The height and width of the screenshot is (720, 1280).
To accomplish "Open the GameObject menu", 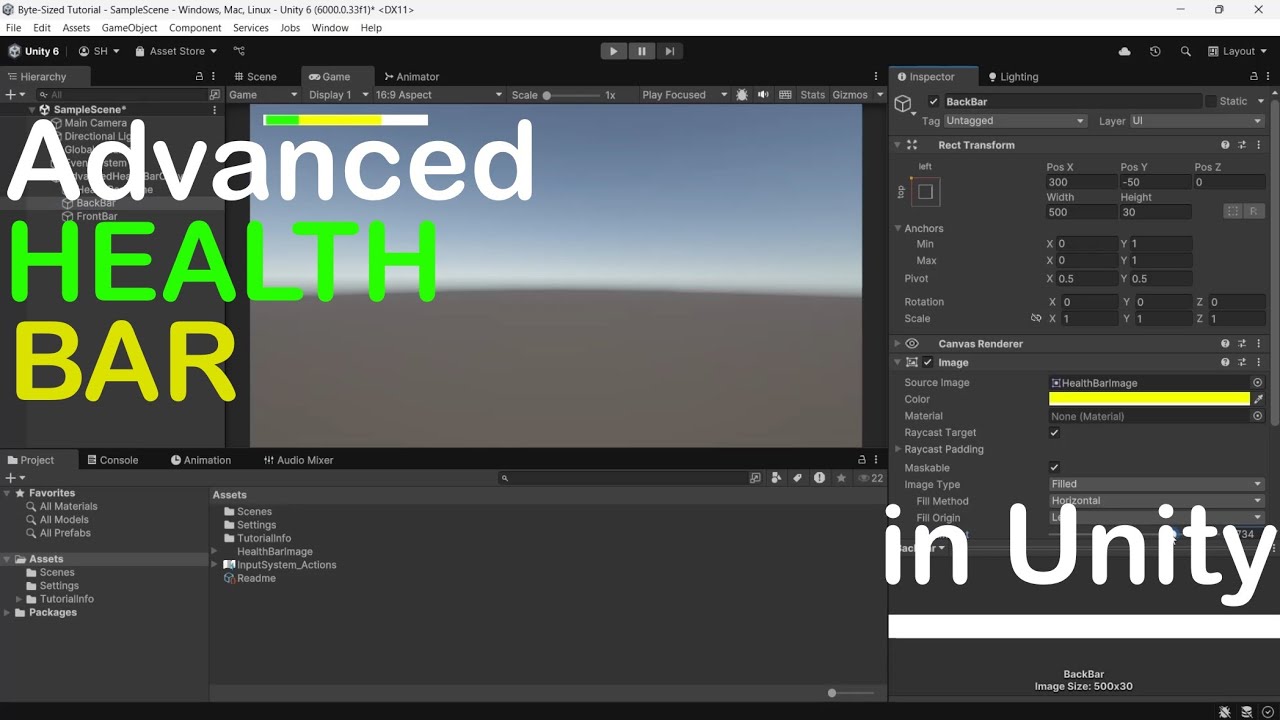I will [x=129, y=28].
